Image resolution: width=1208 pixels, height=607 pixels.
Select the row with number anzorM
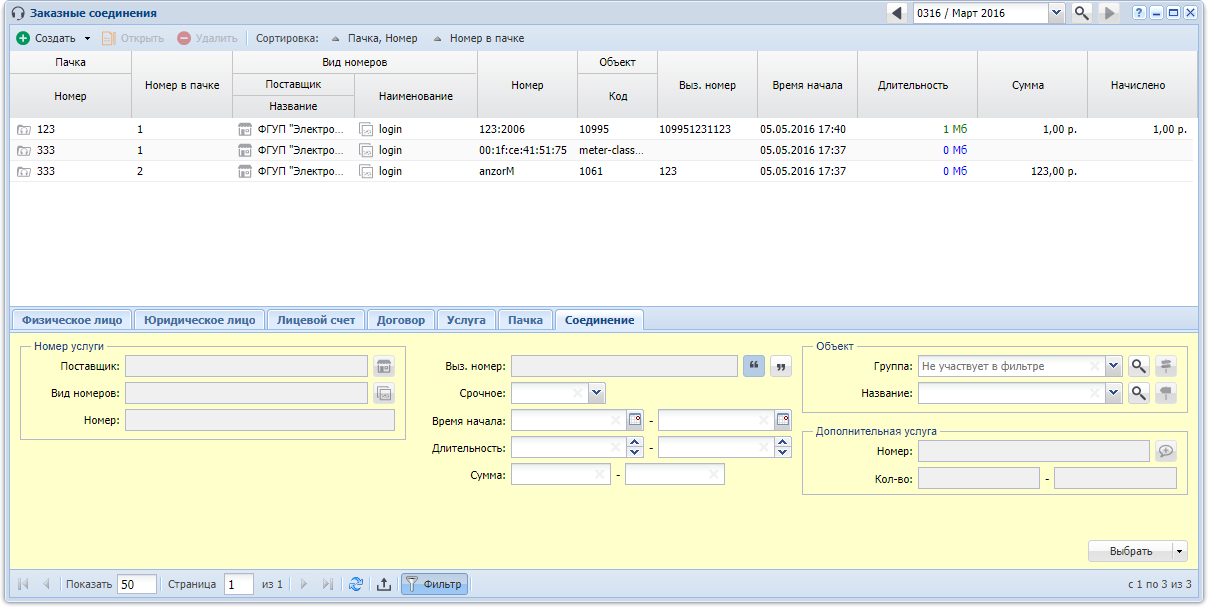click(600, 171)
